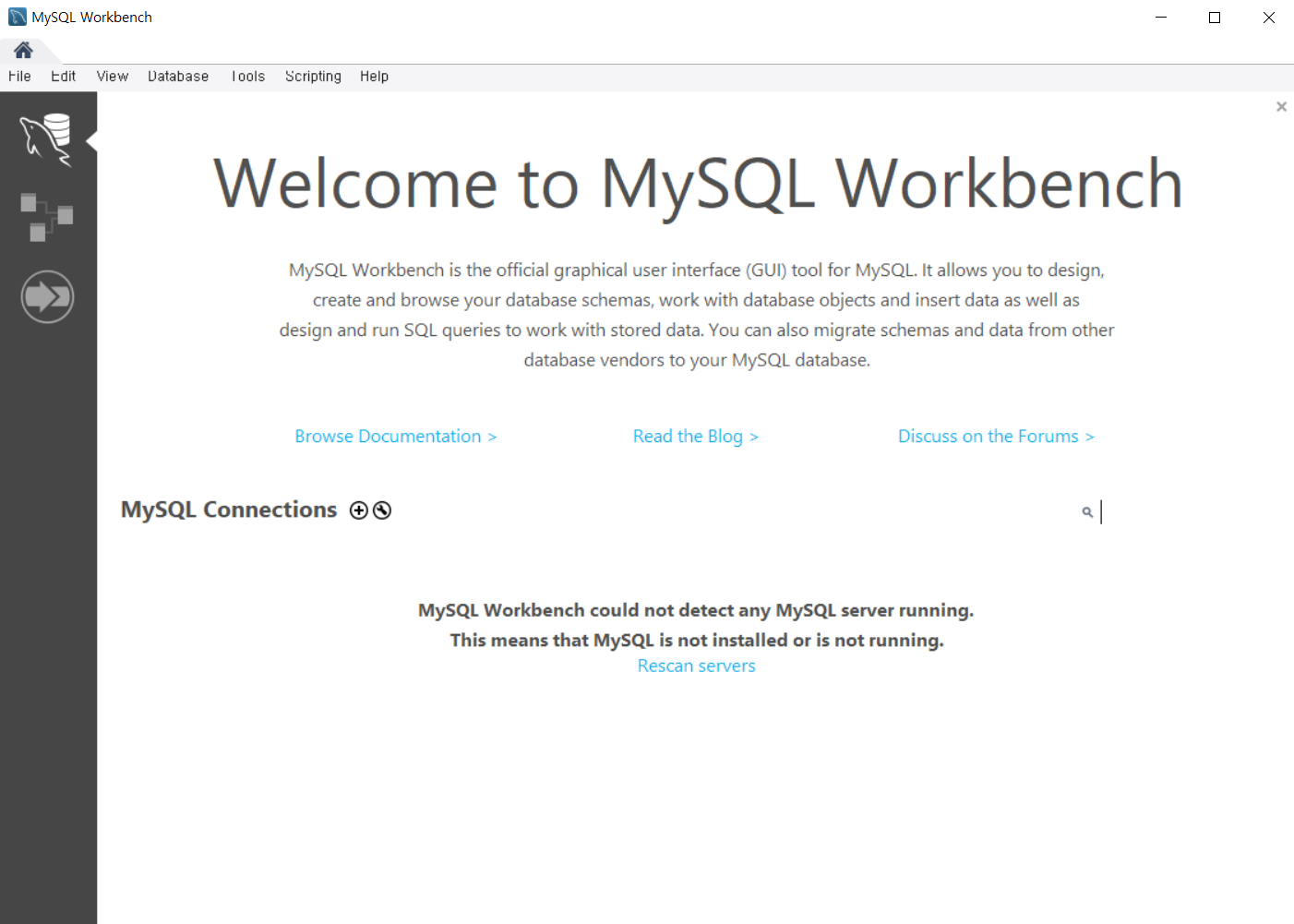Click the Welcome to MySQL Workbench title
Viewport: 1294px width, 924px height.
click(698, 185)
